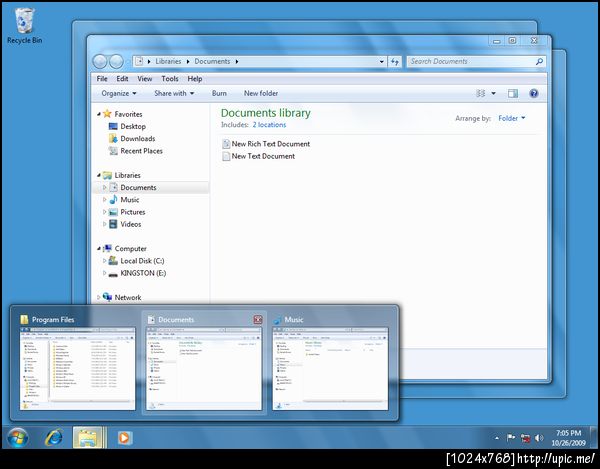Click Burn on the toolbar
Screen dimensions: 600x469
[219, 93]
